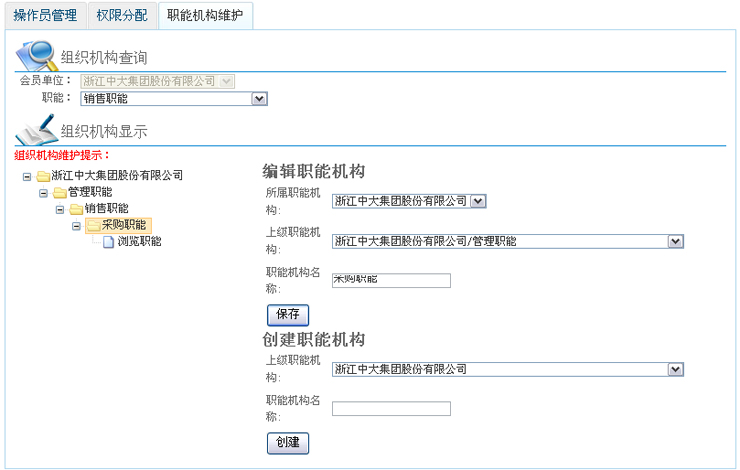Collapse the 管理职能 tree node
740x470 pixels.
43,193
